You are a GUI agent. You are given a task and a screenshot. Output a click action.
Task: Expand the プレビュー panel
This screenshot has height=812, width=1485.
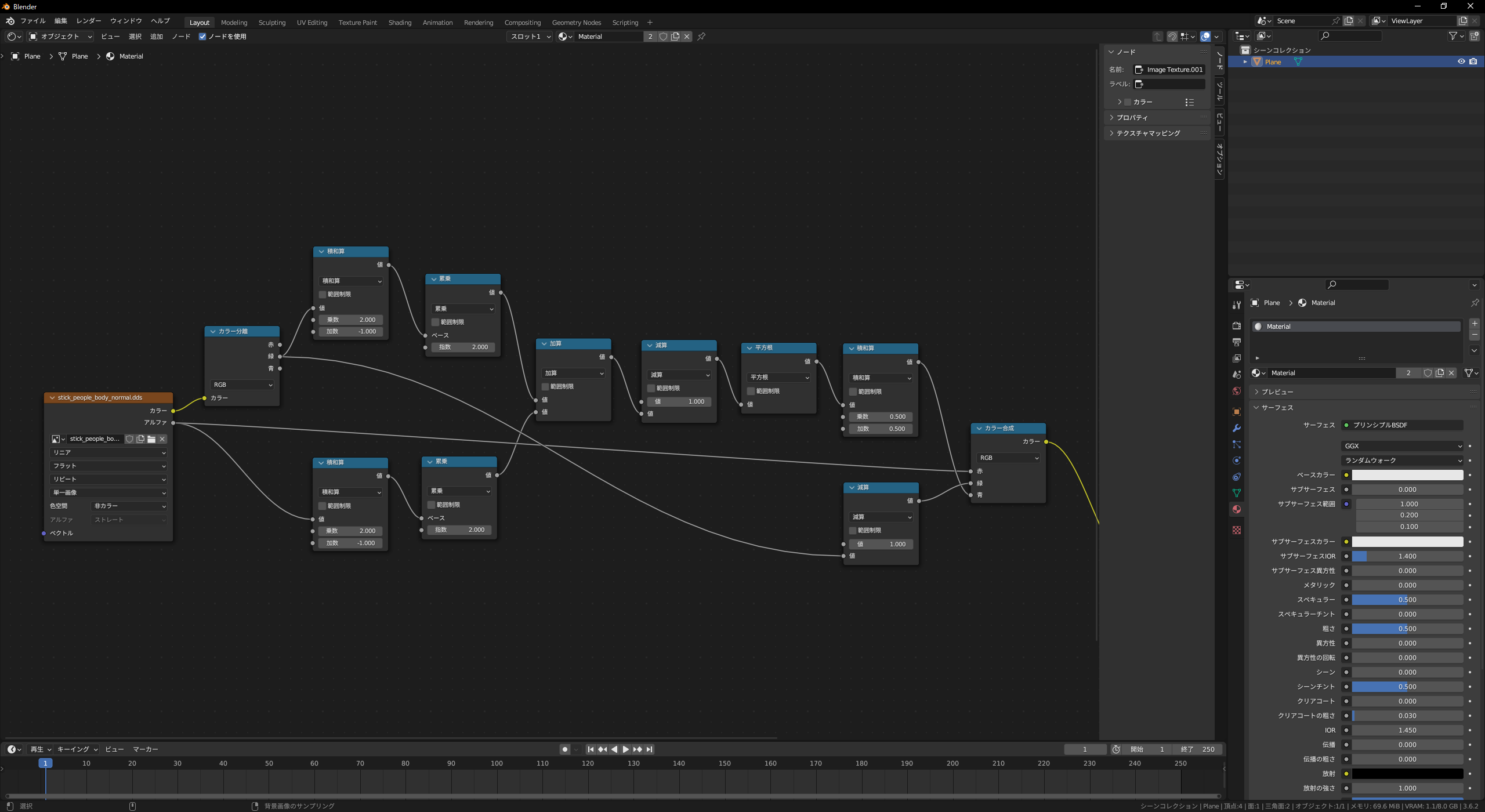point(1277,392)
